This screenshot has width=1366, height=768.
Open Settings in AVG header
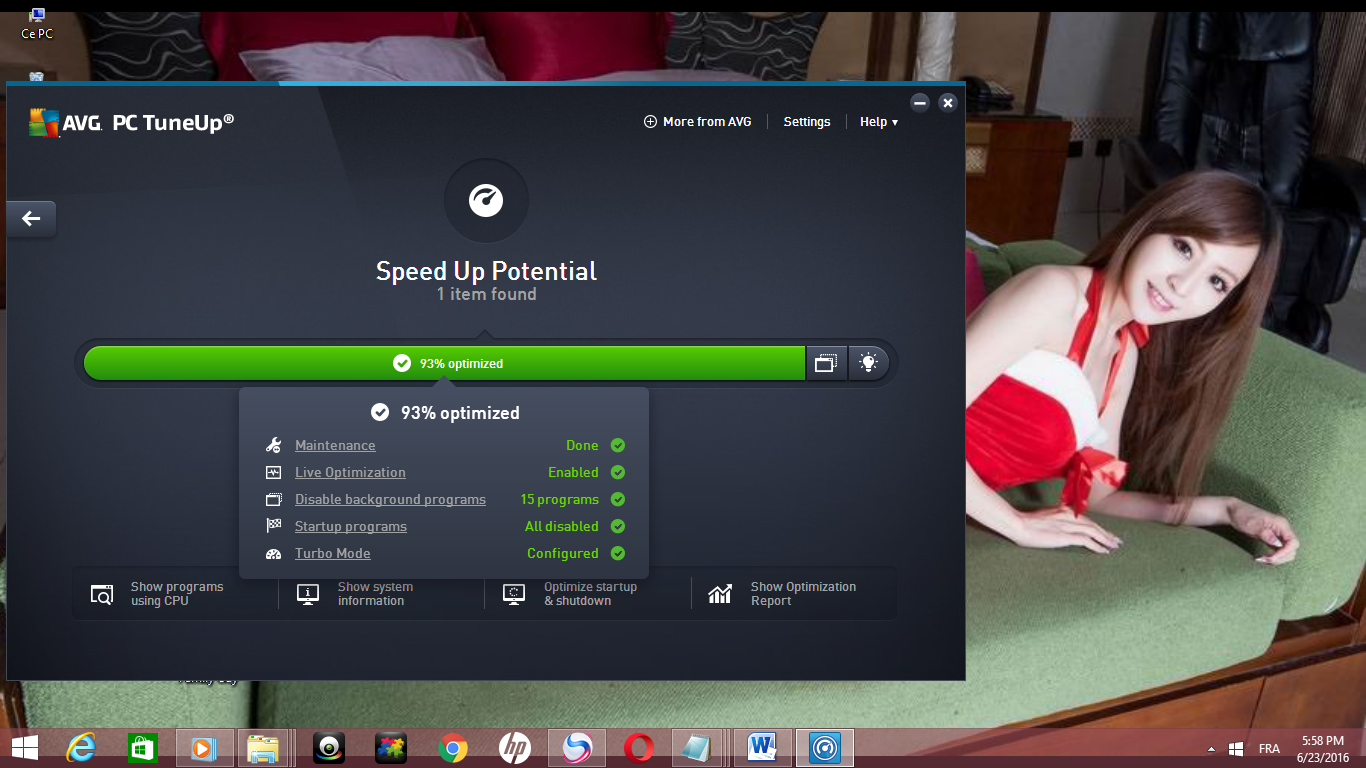[807, 122]
